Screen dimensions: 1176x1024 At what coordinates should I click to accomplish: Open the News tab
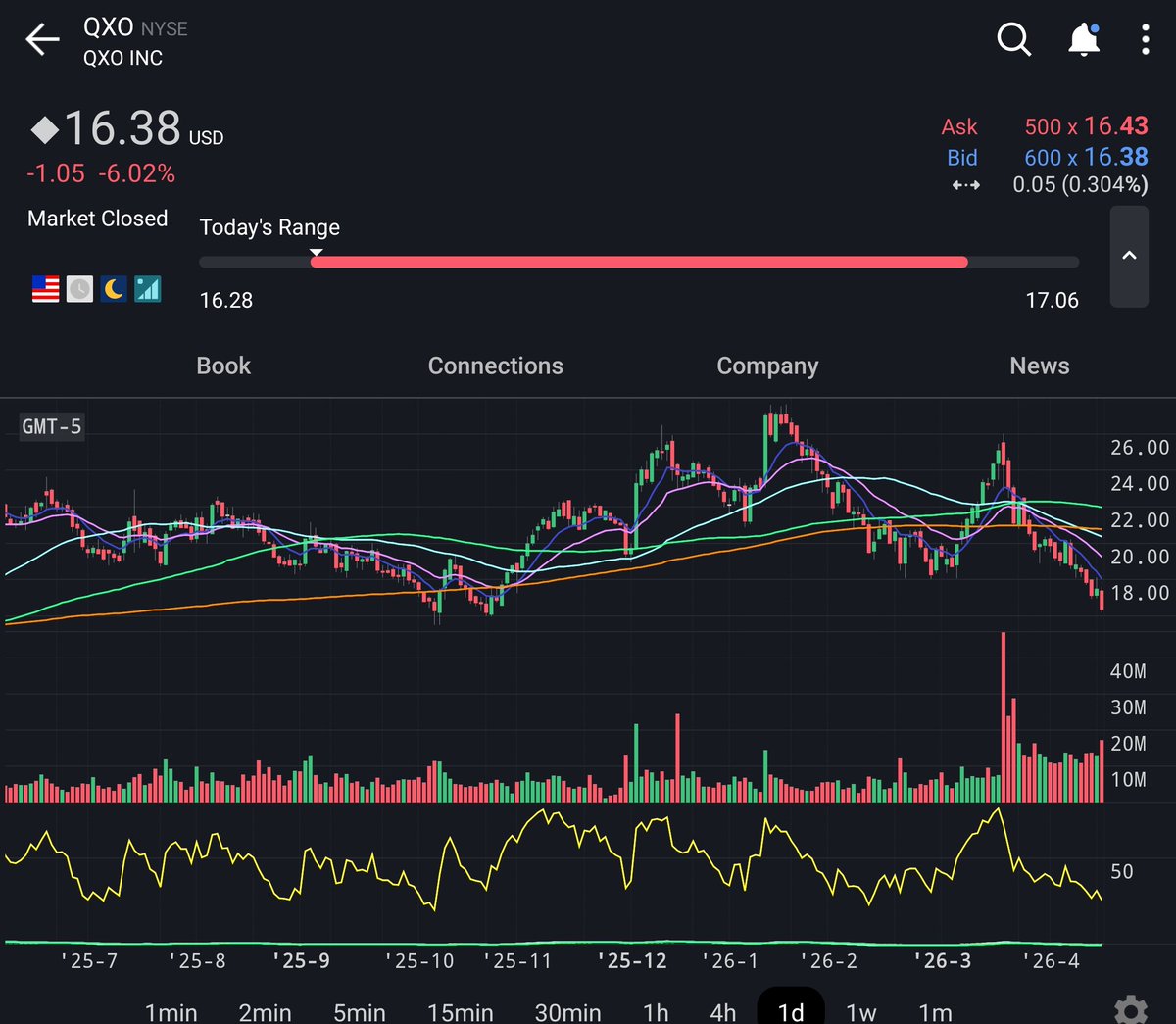click(x=1040, y=366)
